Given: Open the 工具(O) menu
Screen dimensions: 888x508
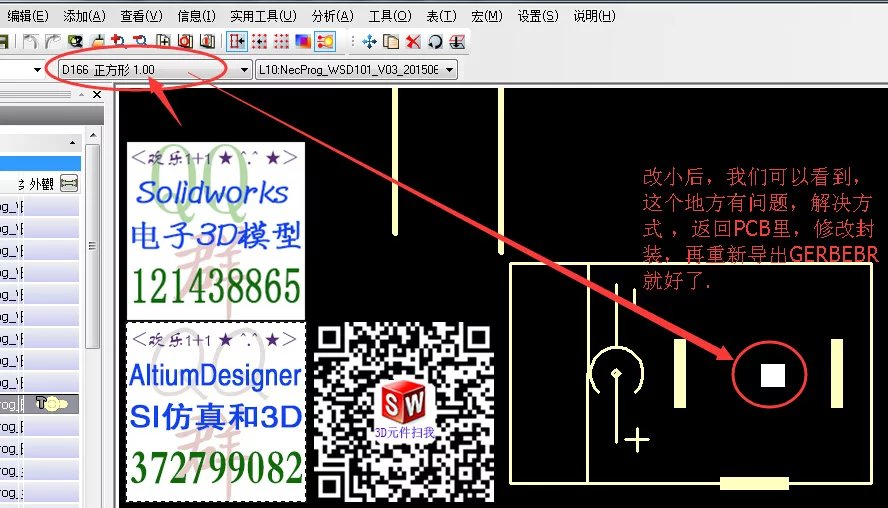Looking at the screenshot, I should tap(390, 16).
